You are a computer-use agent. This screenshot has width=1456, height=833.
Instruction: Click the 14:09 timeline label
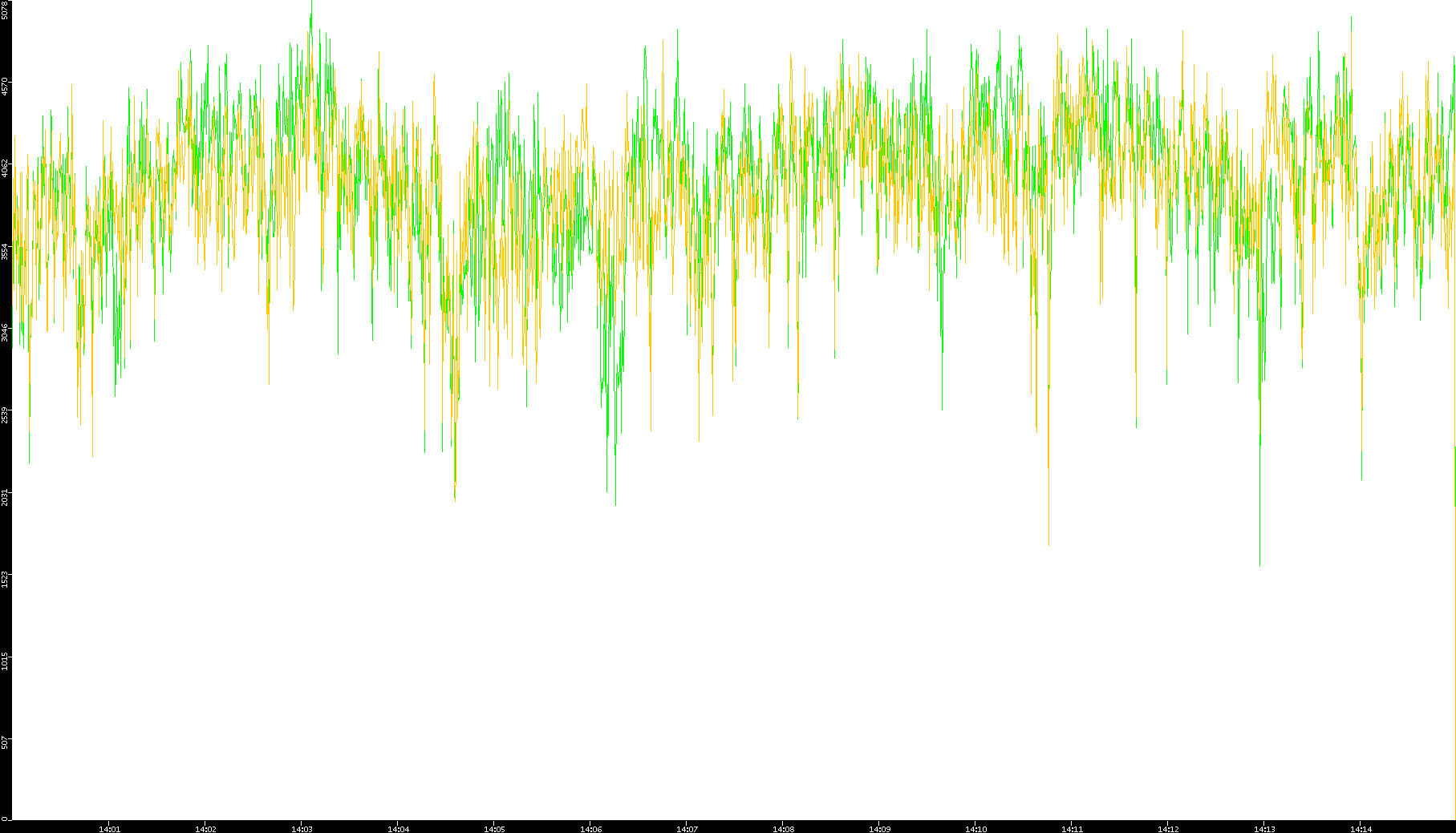[x=879, y=829]
